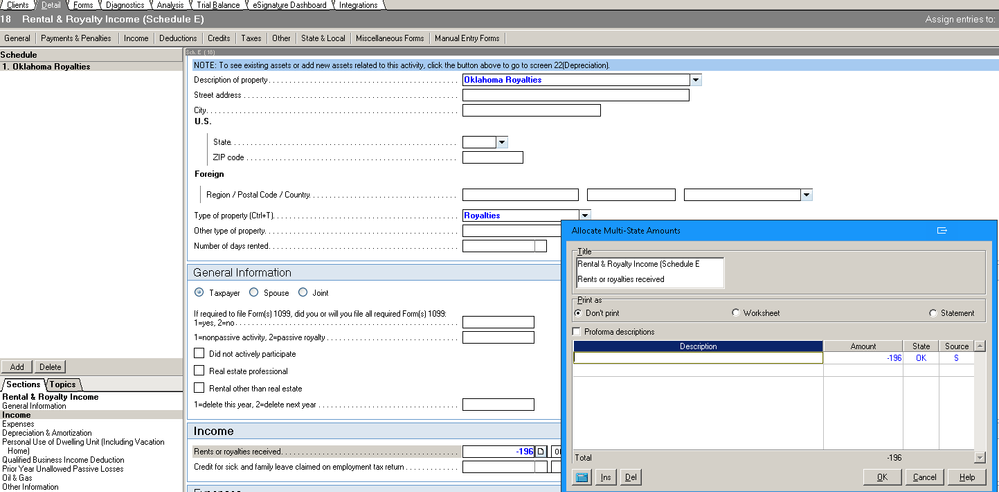Click grid scrollbar down arrow

pos(980,458)
